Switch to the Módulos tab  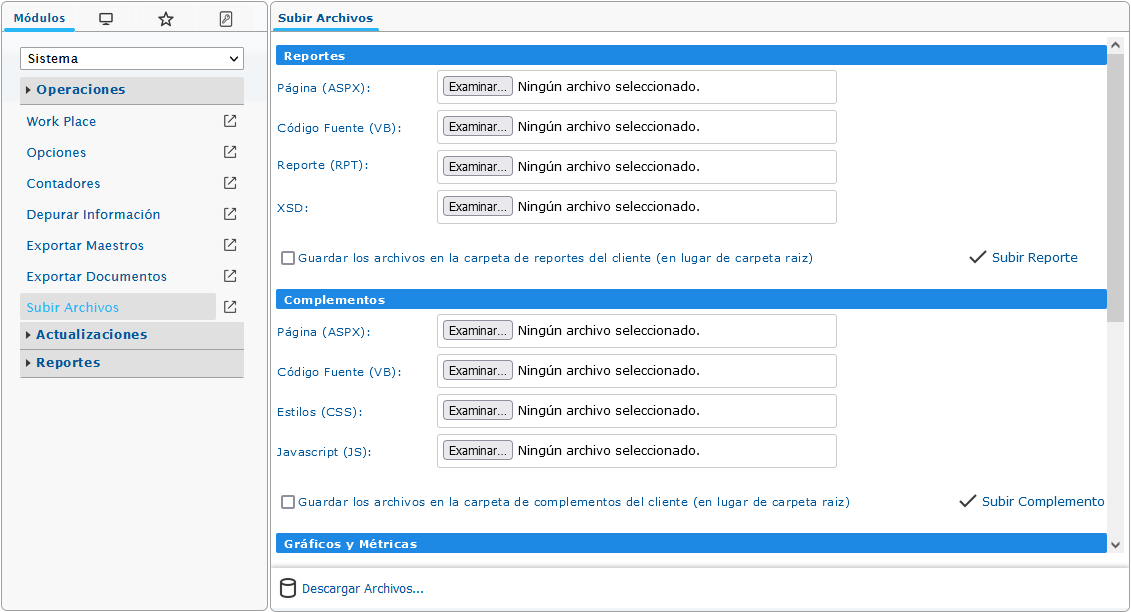click(40, 18)
